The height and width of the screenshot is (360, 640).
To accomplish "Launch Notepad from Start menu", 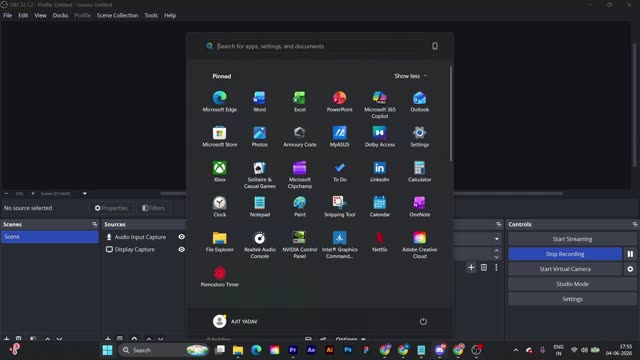I will click(x=260, y=206).
